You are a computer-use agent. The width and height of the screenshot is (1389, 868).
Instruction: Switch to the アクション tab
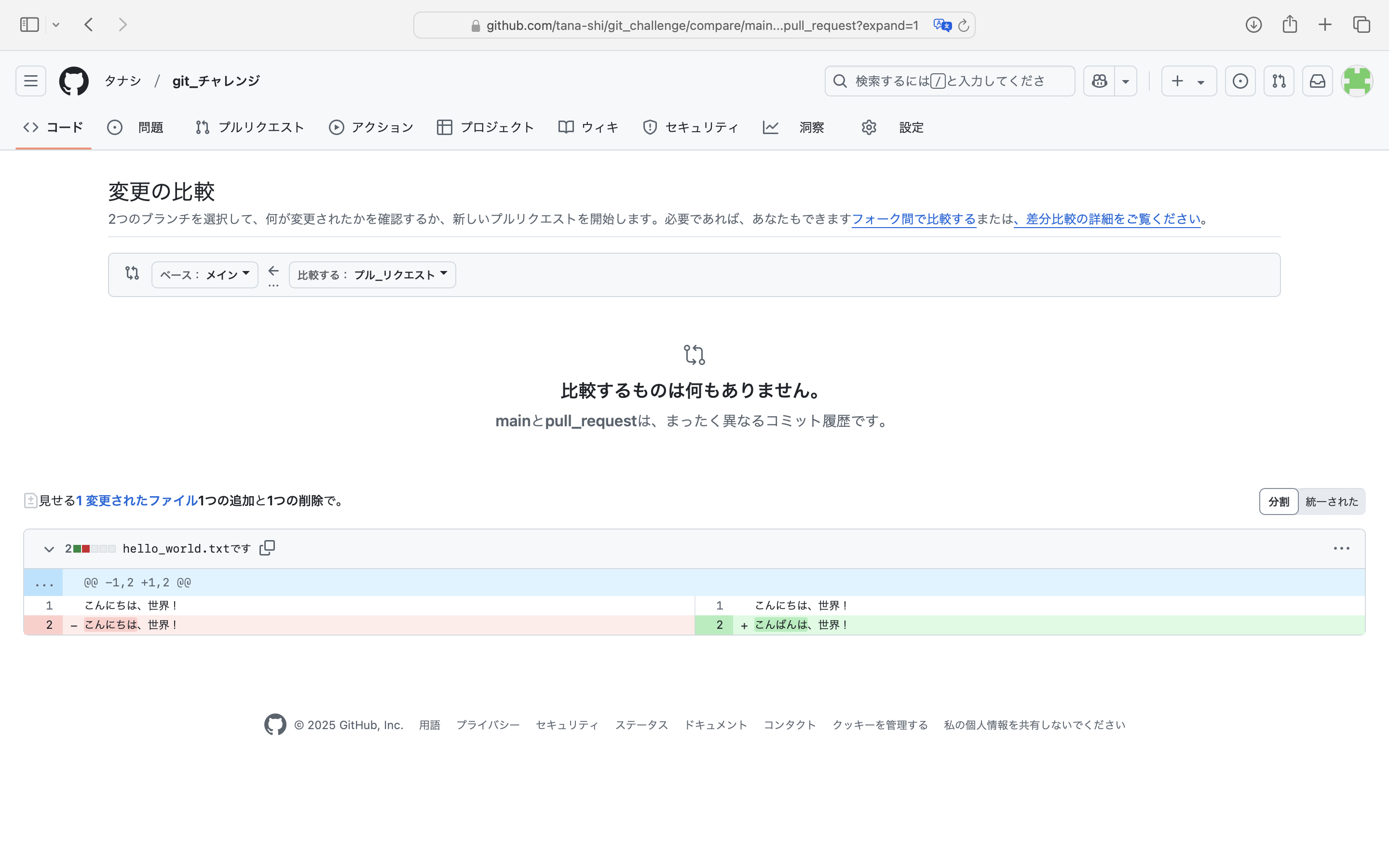tap(371, 127)
